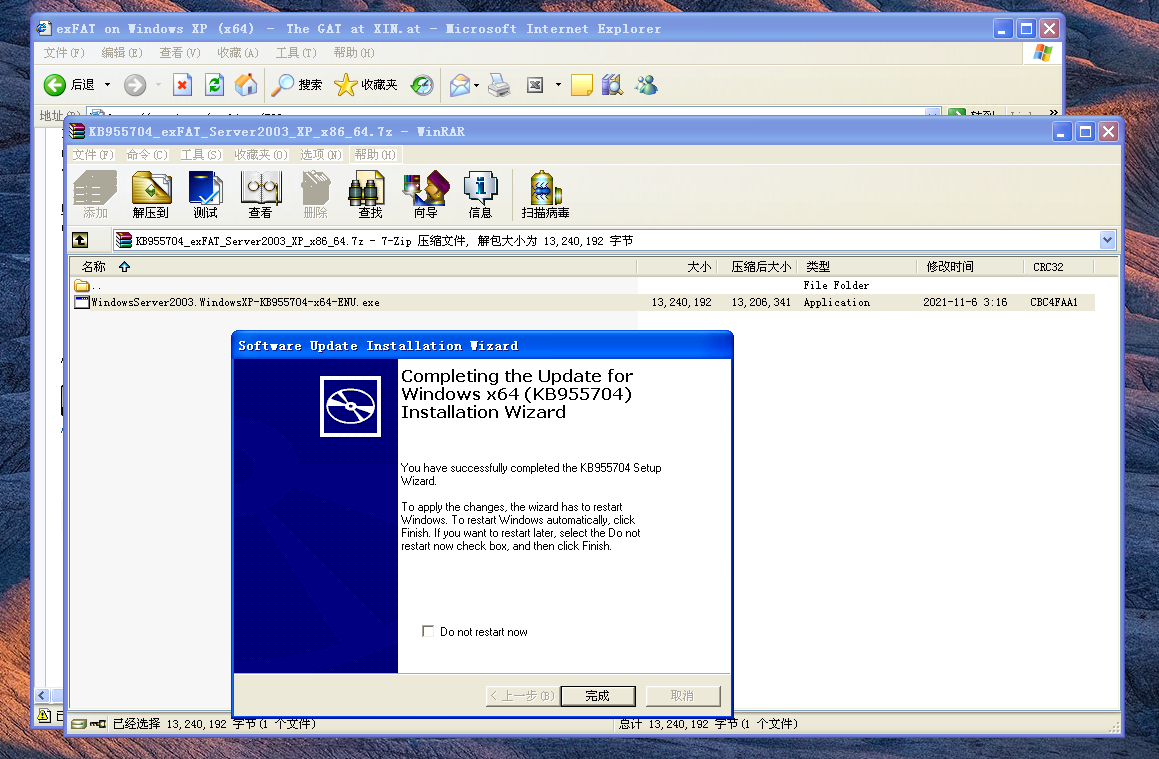Expand the Forward button history arrow in Internet Explorer

coord(157,85)
